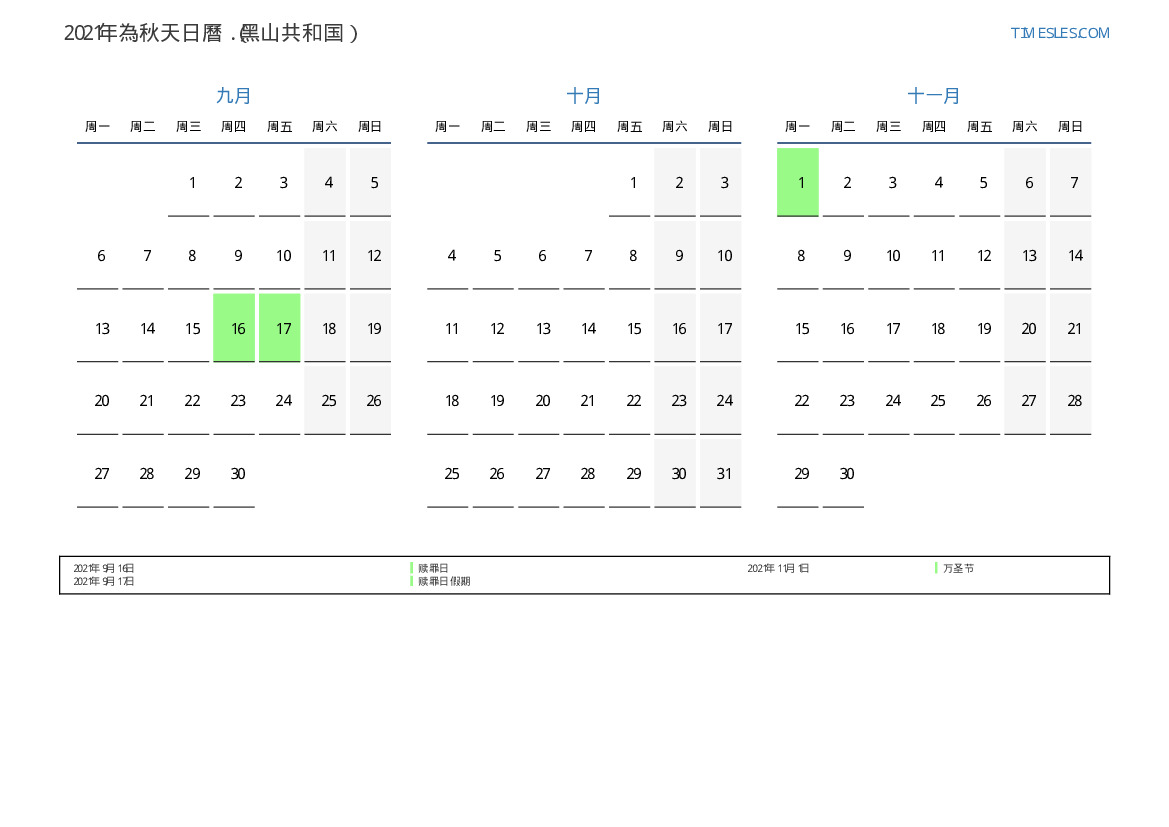
Task: Select highlighted November 1 holiday cell
Action: point(798,182)
